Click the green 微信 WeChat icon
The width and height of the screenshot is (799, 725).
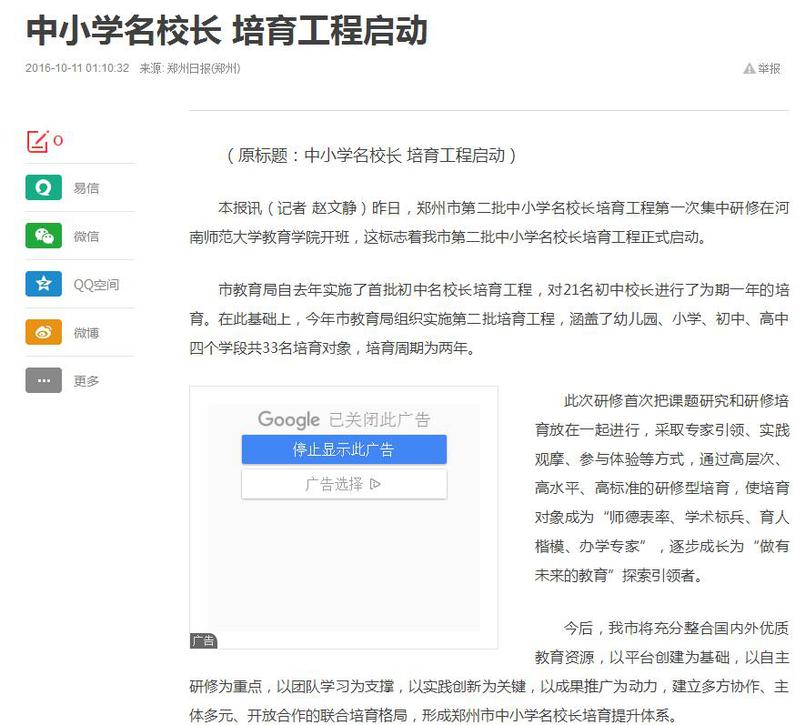click(43, 236)
